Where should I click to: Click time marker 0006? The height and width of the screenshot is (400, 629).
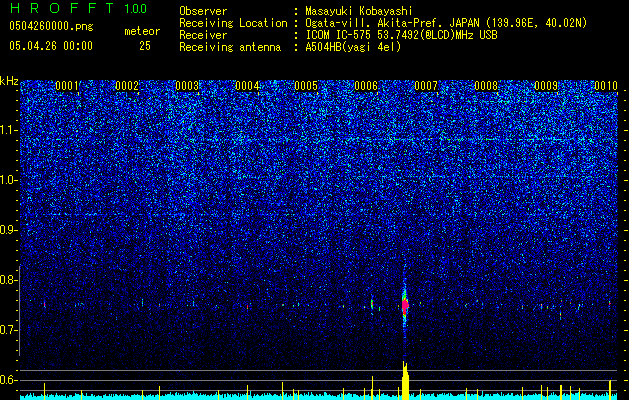[366, 86]
